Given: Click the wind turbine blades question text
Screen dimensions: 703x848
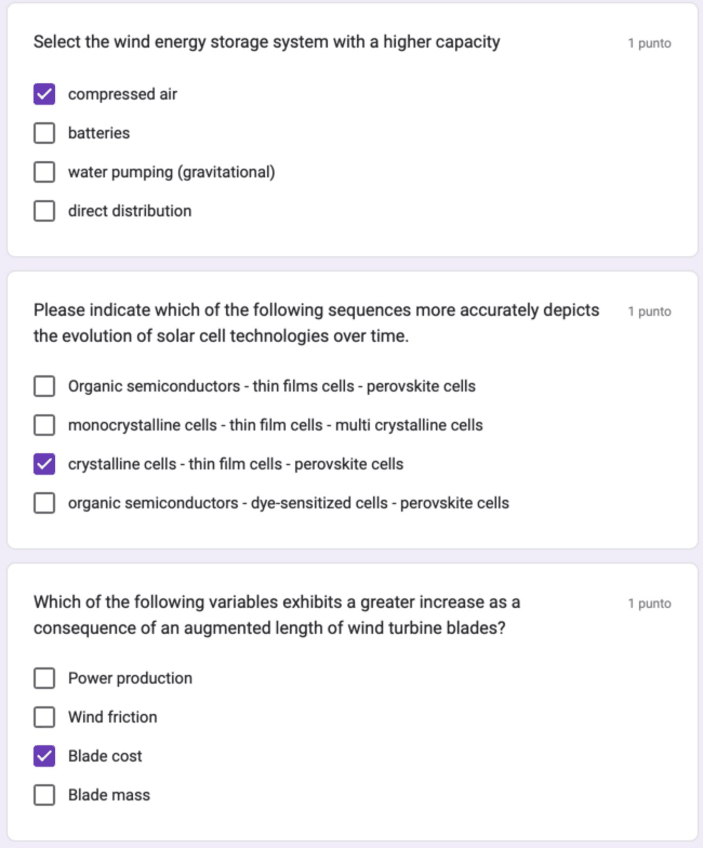Looking at the screenshot, I should pos(277,615).
